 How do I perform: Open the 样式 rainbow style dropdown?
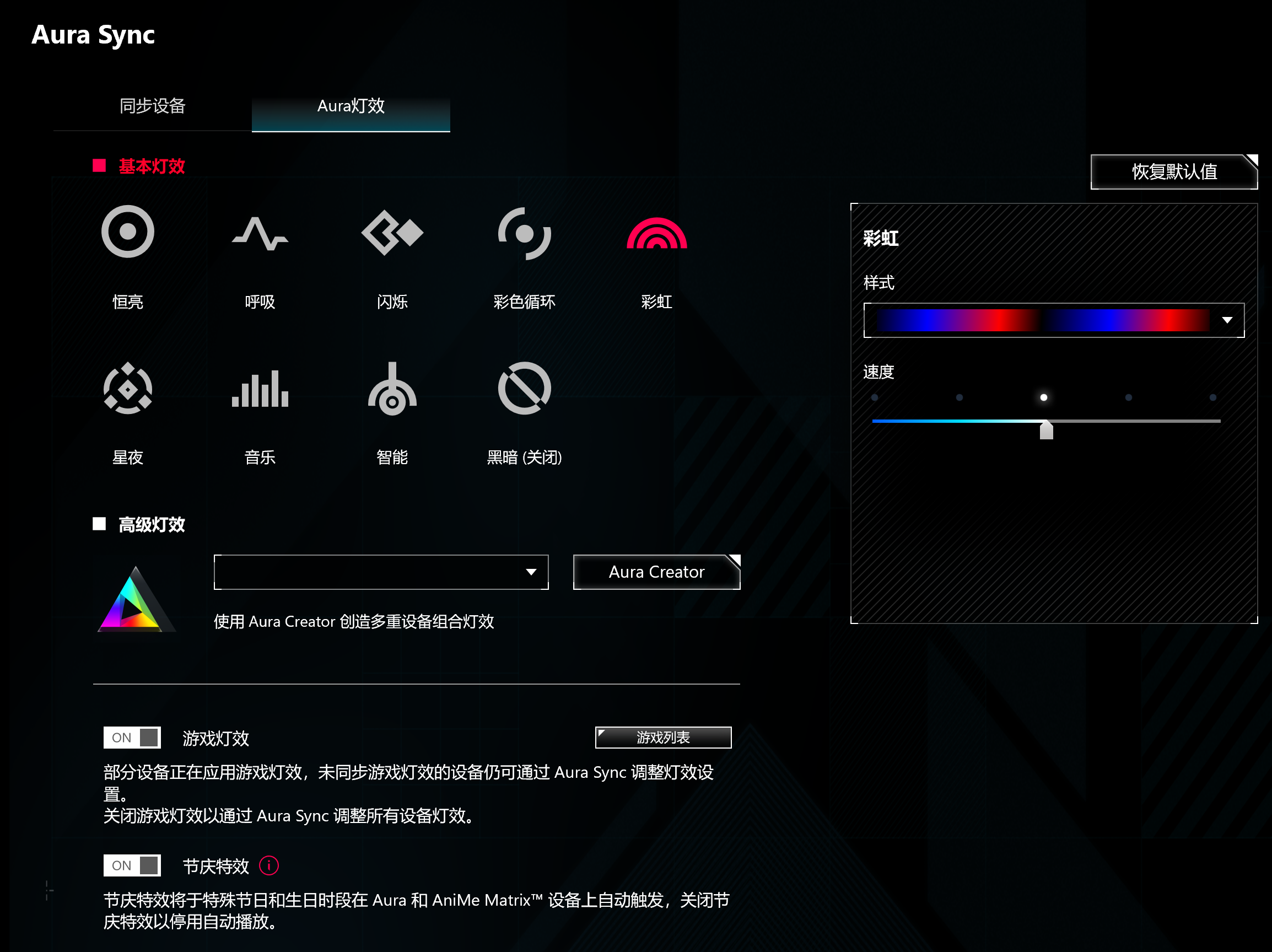coord(1228,320)
